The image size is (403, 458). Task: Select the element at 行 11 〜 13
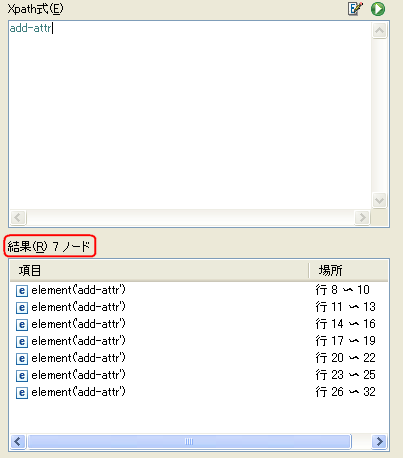point(199,307)
